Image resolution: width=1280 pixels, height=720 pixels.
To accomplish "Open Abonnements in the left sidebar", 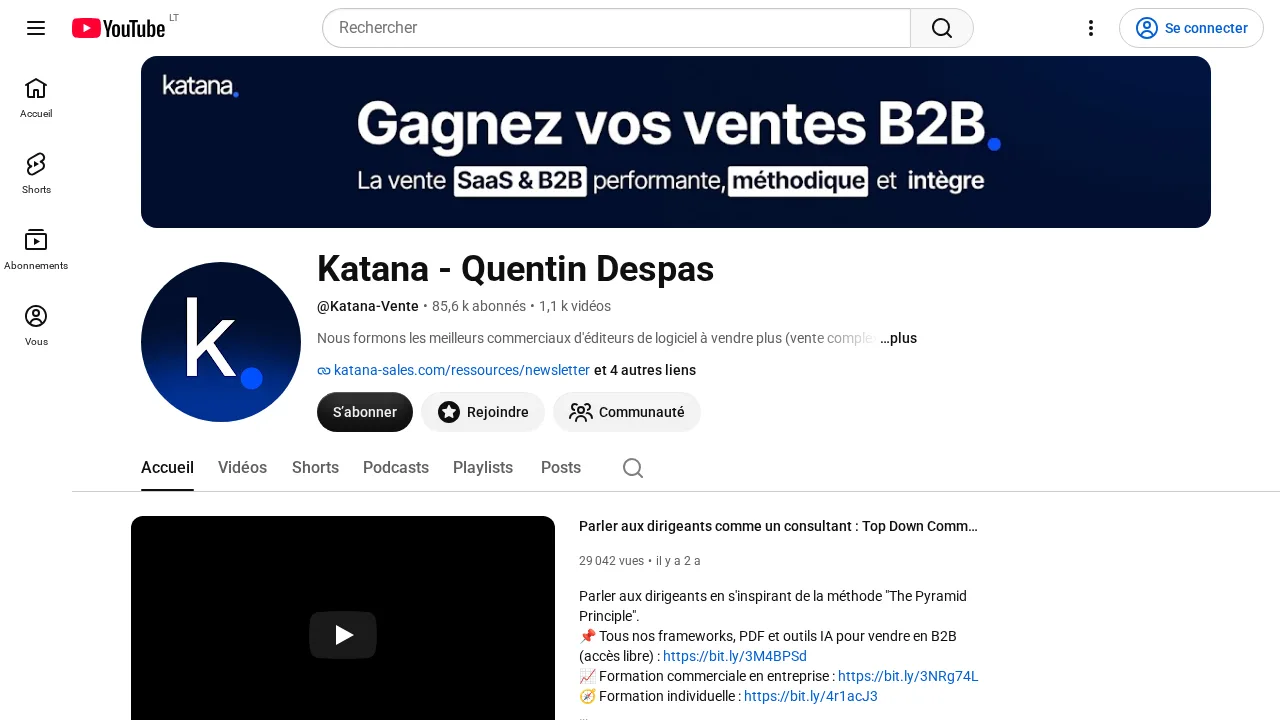I will coord(36,250).
